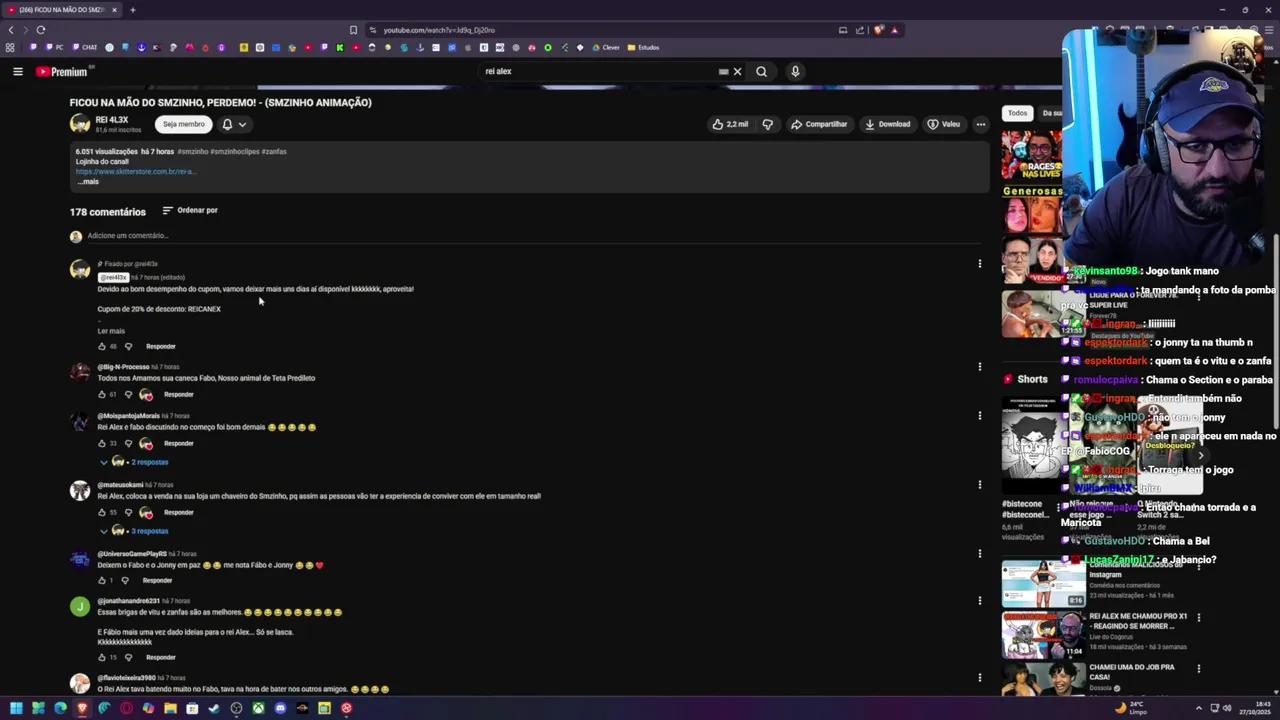Open options for the MoisportojaMorais comment
This screenshot has height=720, width=1280.
tap(979, 416)
